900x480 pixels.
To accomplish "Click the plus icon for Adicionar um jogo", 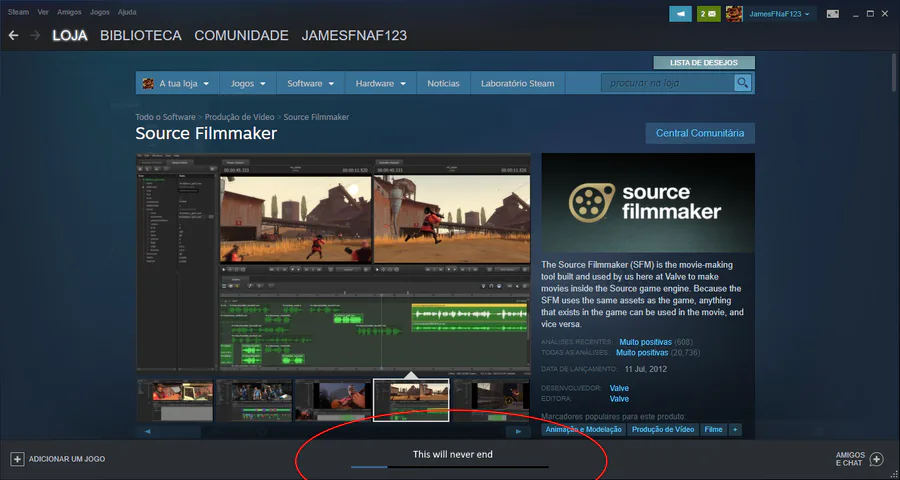I will (17, 459).
